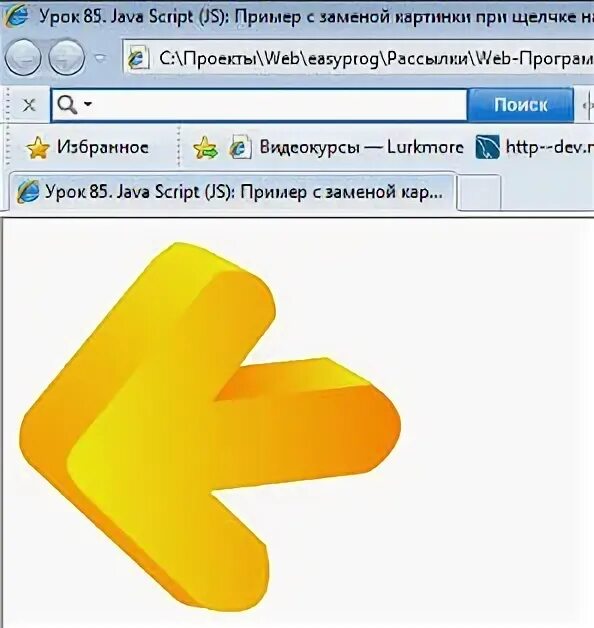Close the search toolbar with X
Screen dimensions: 594x628
click(x=29, y=106)
